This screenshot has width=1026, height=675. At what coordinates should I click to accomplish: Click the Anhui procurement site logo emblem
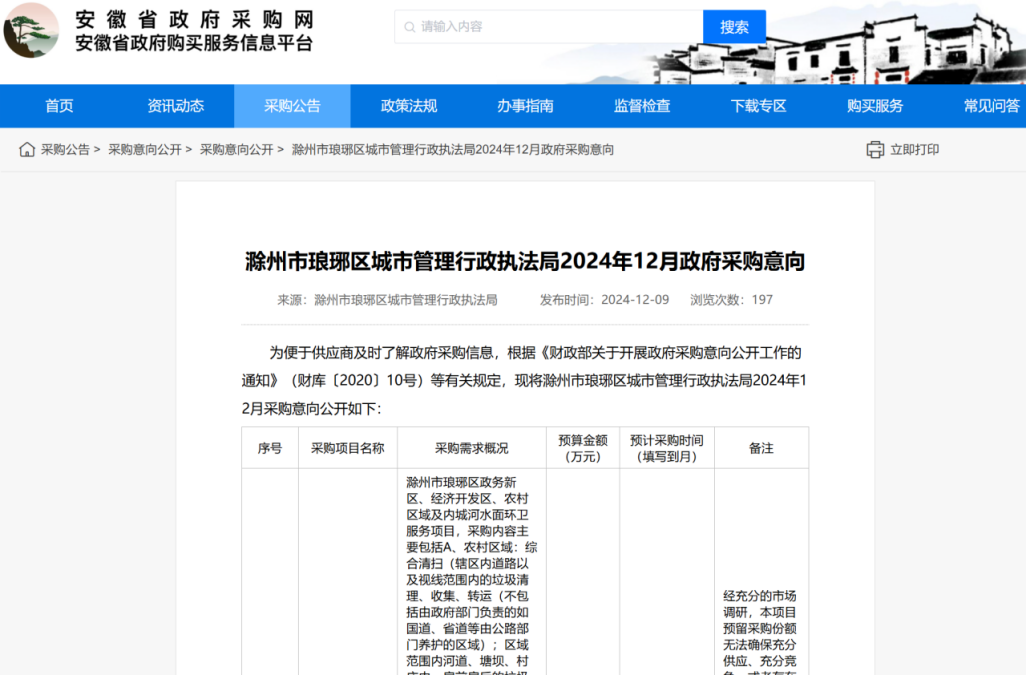31,30
